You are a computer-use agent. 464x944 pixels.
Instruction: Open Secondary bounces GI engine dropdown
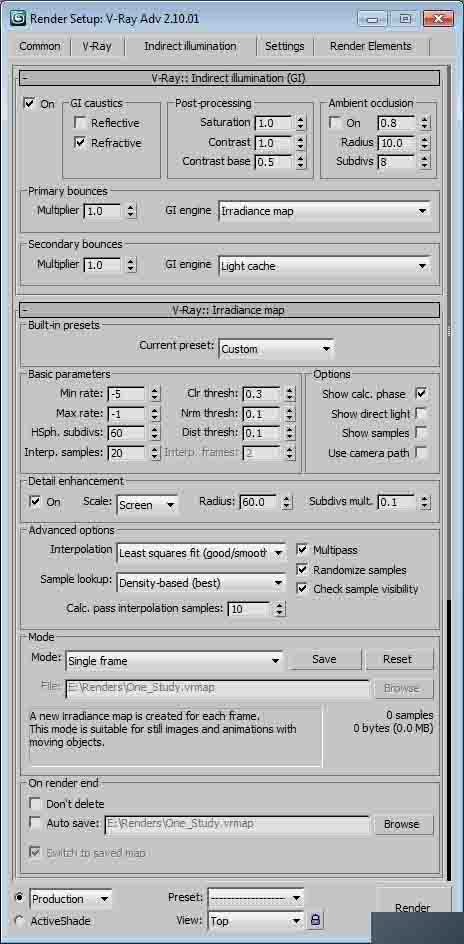coord(324,266)
